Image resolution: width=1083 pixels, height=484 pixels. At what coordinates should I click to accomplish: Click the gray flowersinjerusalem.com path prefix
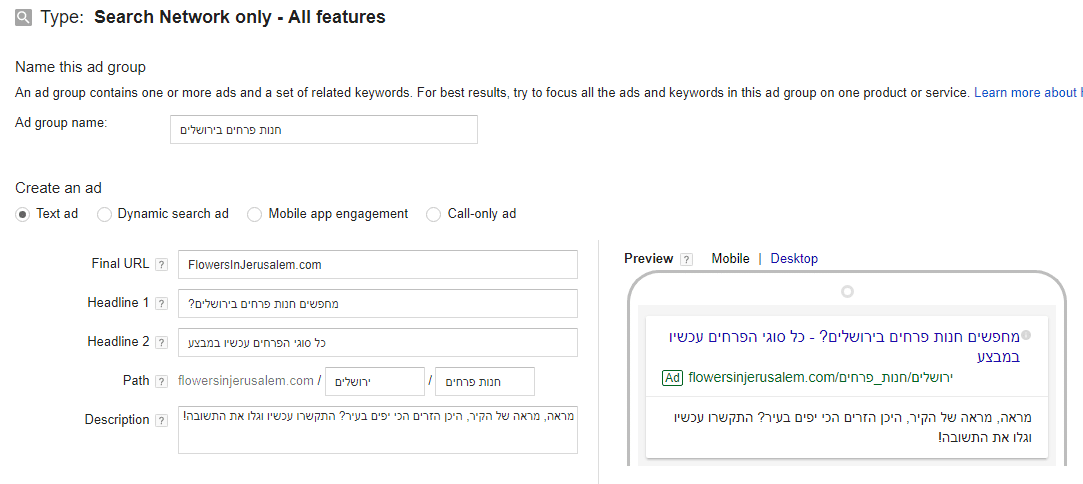click(x=246, y=380)
